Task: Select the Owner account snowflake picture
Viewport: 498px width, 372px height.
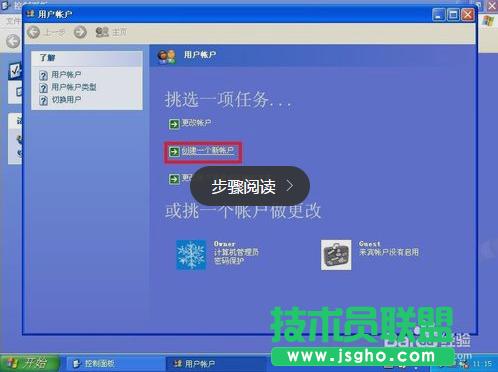Action: [191, 255]
